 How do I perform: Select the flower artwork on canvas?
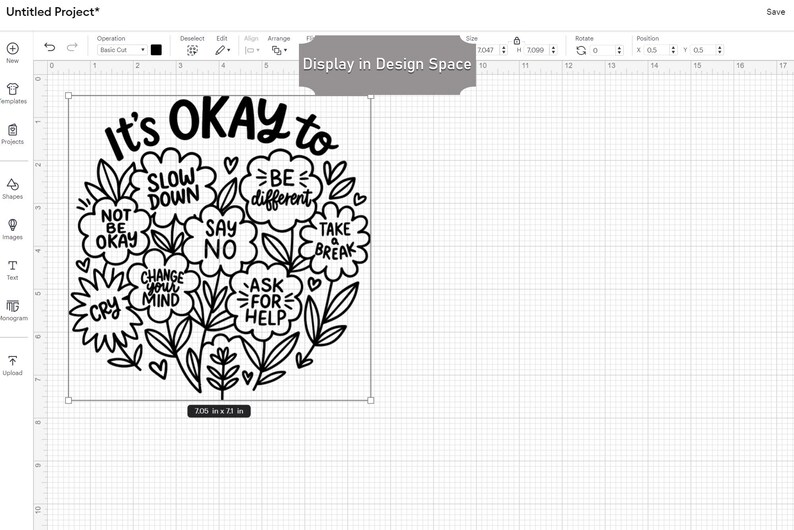(x=219, y=248)
